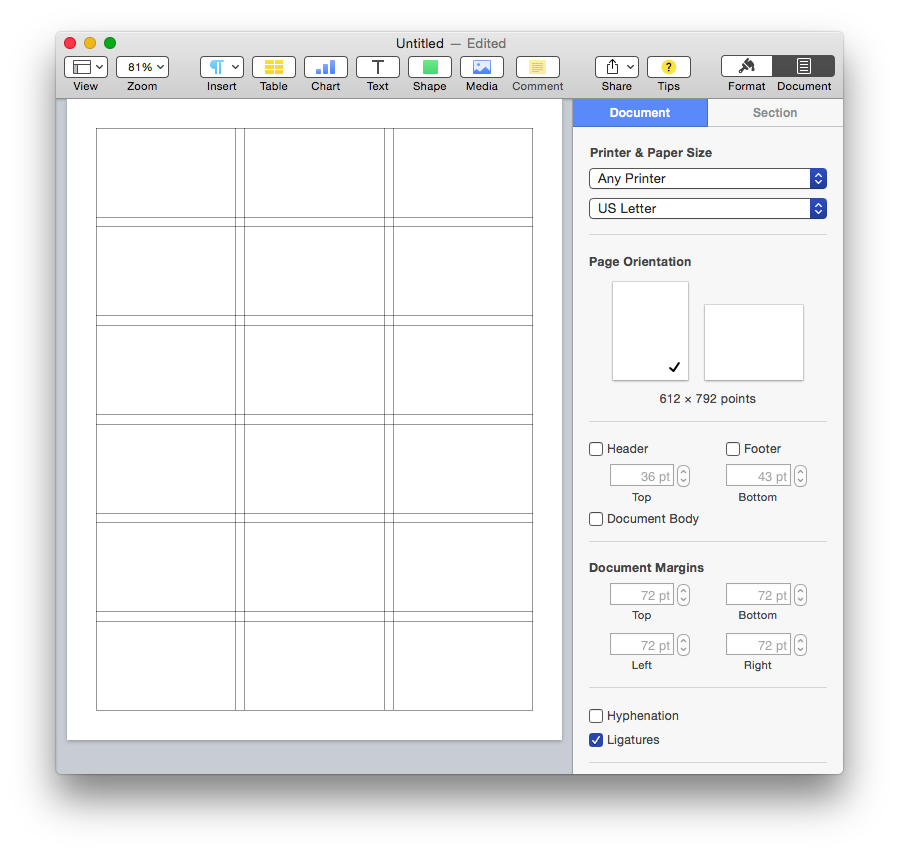899x854 pixels.
Task: Uncheck the Ligatures option
Action: (596, 740)
